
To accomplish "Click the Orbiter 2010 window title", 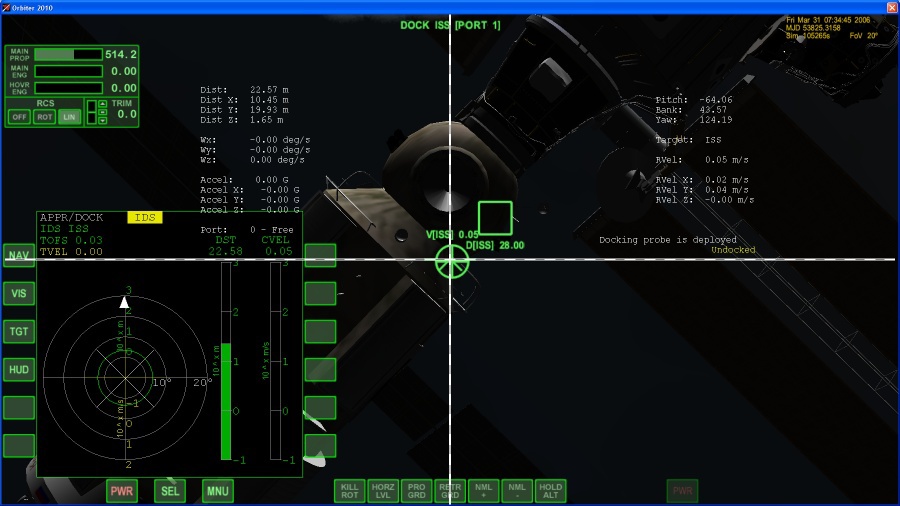I will [x=32, y=7].
